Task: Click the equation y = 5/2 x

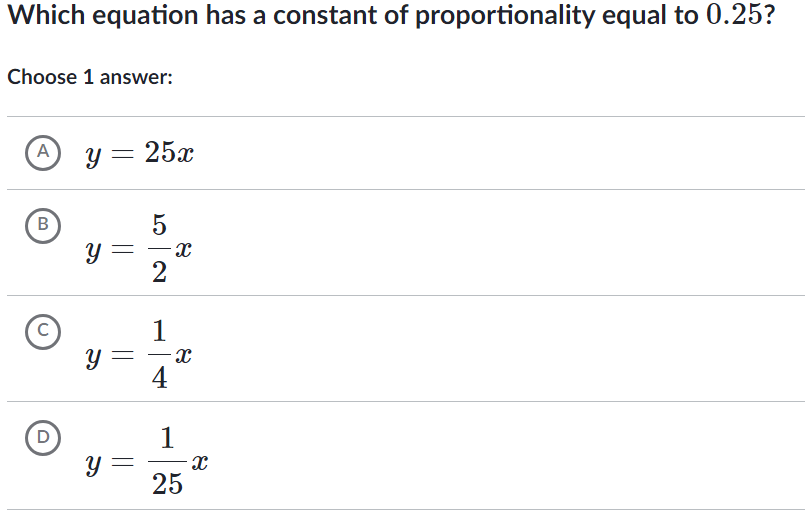Action: coord(139,249)
